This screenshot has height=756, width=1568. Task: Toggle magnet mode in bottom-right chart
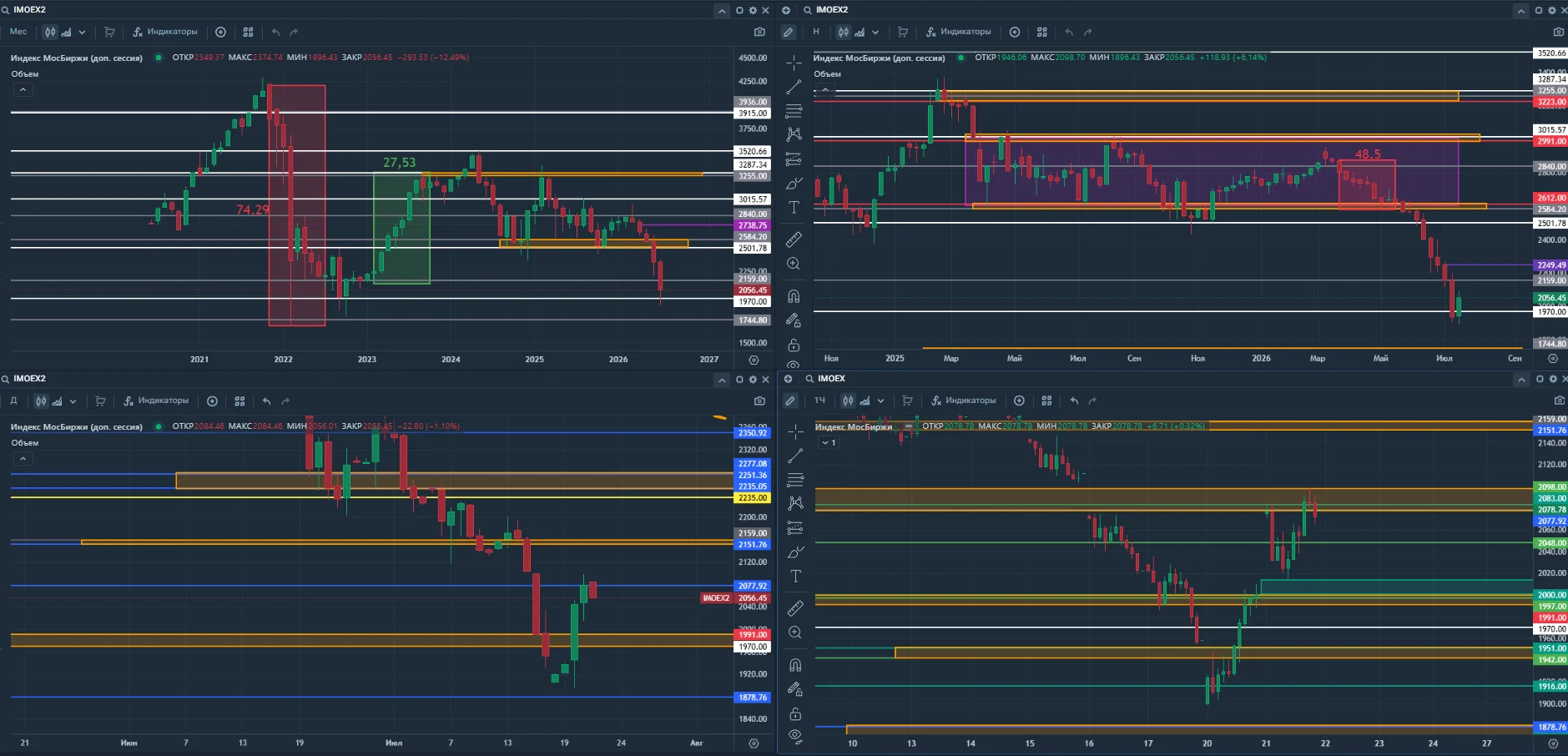(x=795, y=665)
